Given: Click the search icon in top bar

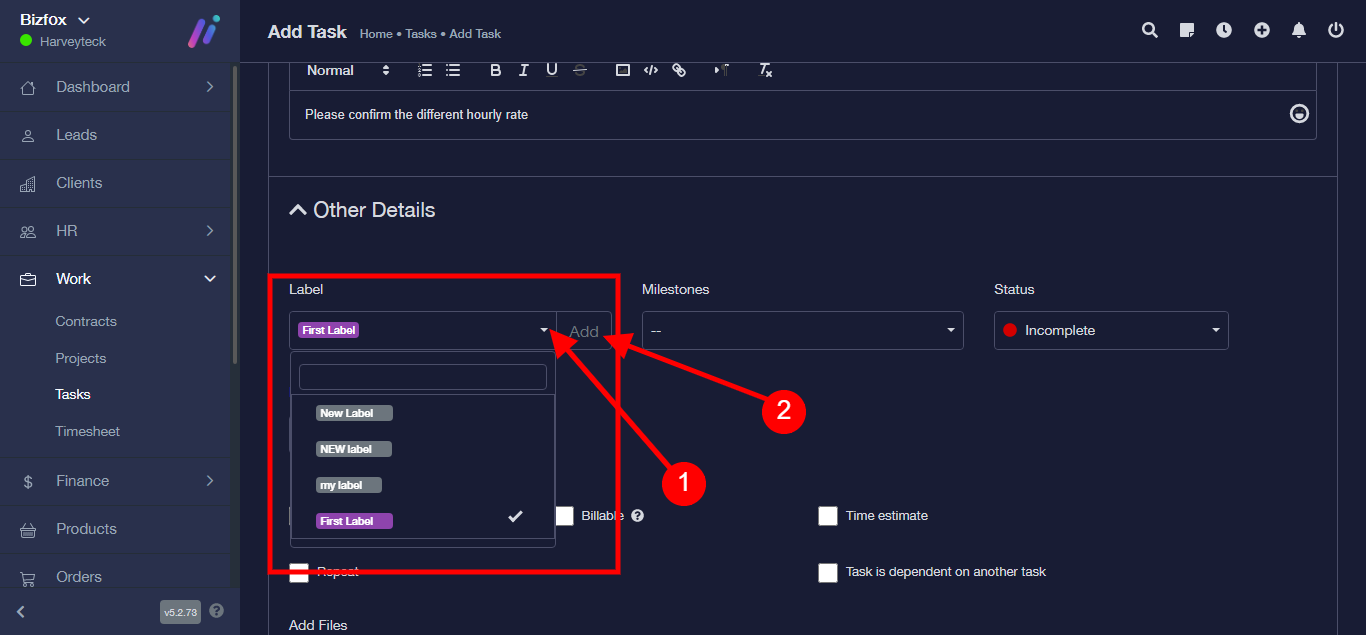Looking at the screenshot, I should click(1150, 30).
